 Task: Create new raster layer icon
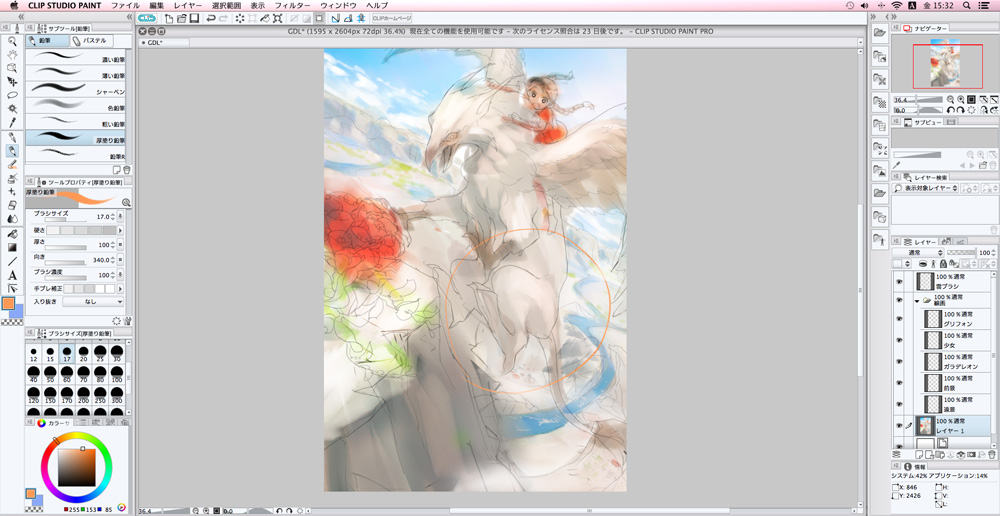[920, 454]
